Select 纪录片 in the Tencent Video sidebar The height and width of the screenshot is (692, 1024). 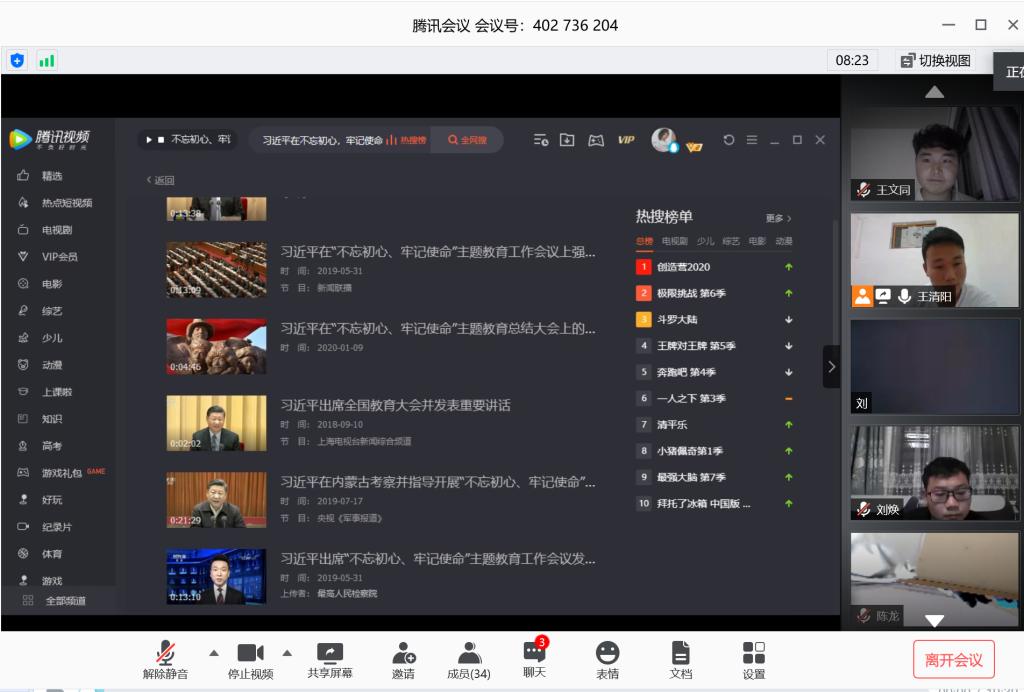56,527
